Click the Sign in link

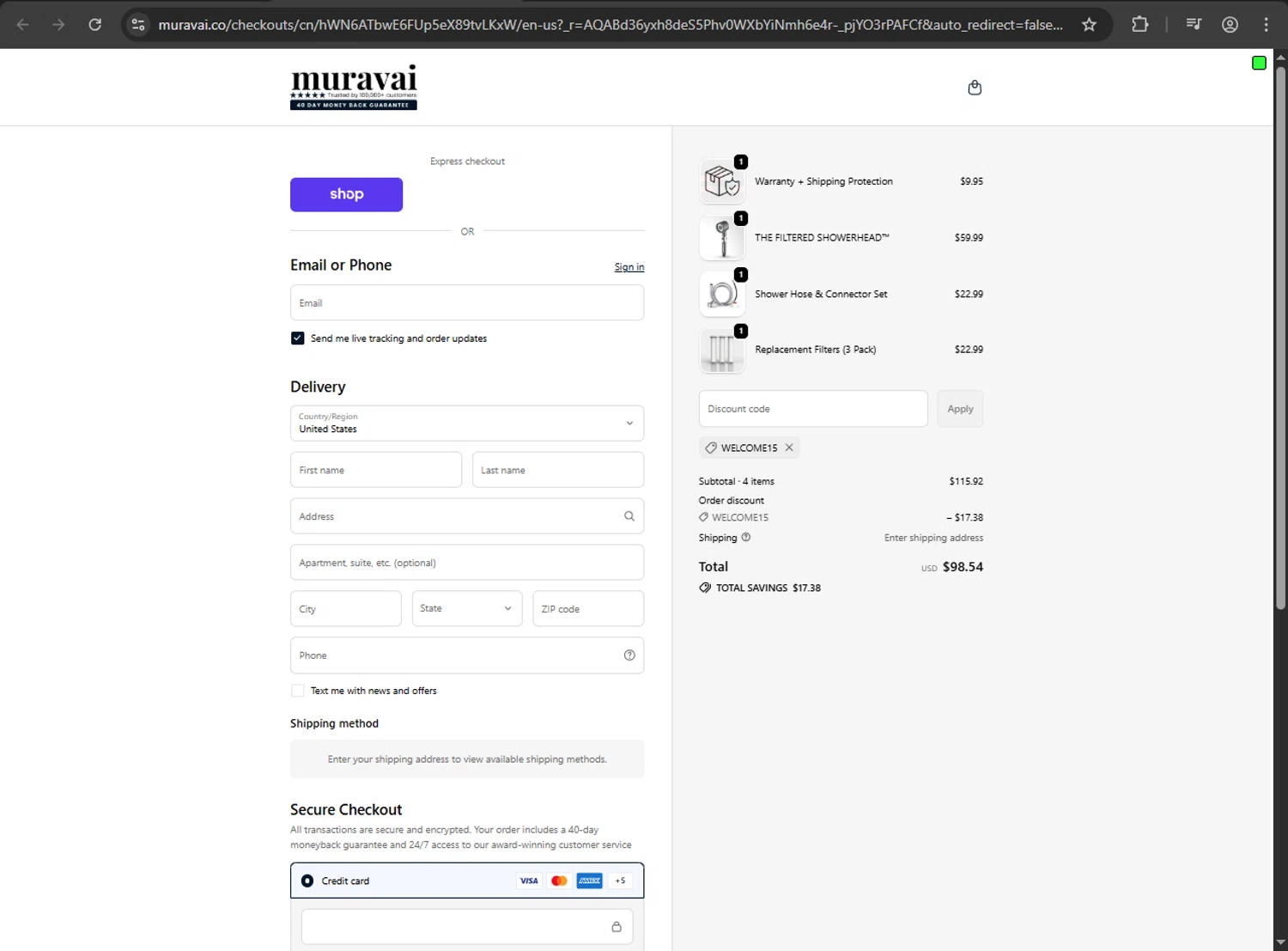point(629,267)
